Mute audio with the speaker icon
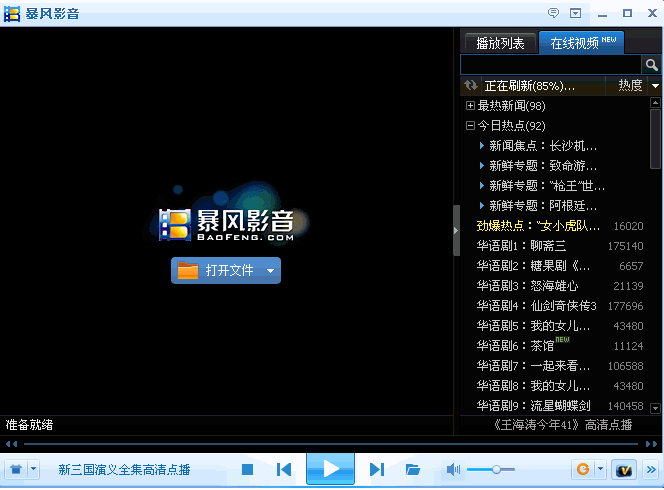The height and width of the screenshot is (490, 664). pyautogui.click(x=453, y=469)
